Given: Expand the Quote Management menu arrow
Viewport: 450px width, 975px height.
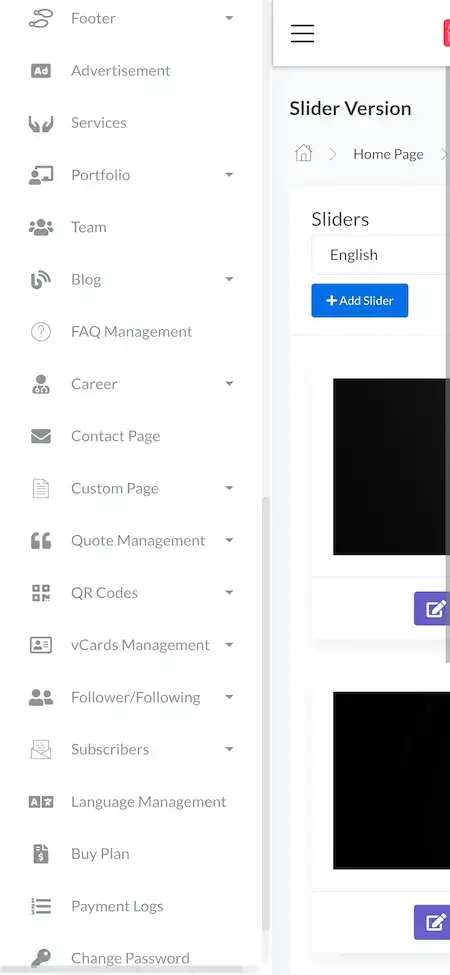Looking at the screenshot, I should coord(229,541).
